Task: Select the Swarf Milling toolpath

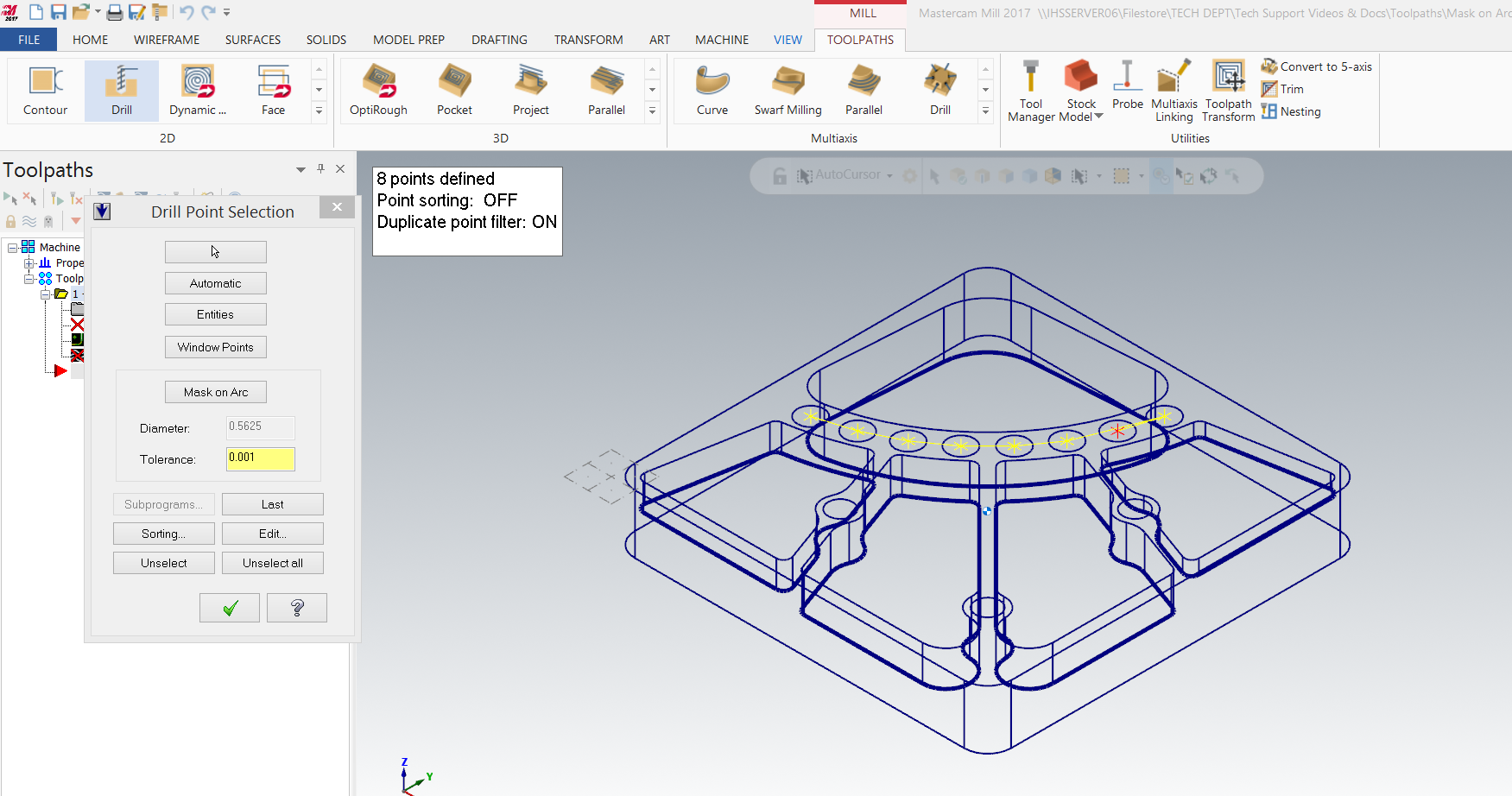Action: [788, 91]
